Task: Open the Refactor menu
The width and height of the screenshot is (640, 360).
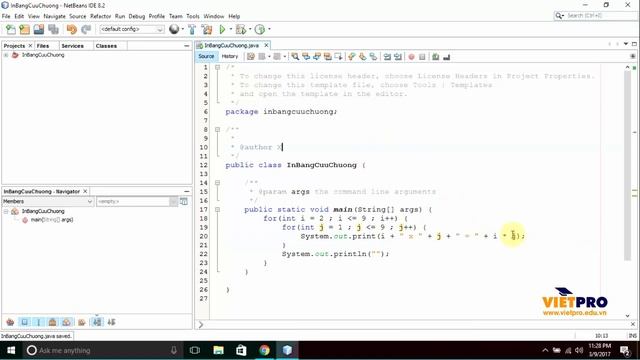Action: tap(100, 16)
